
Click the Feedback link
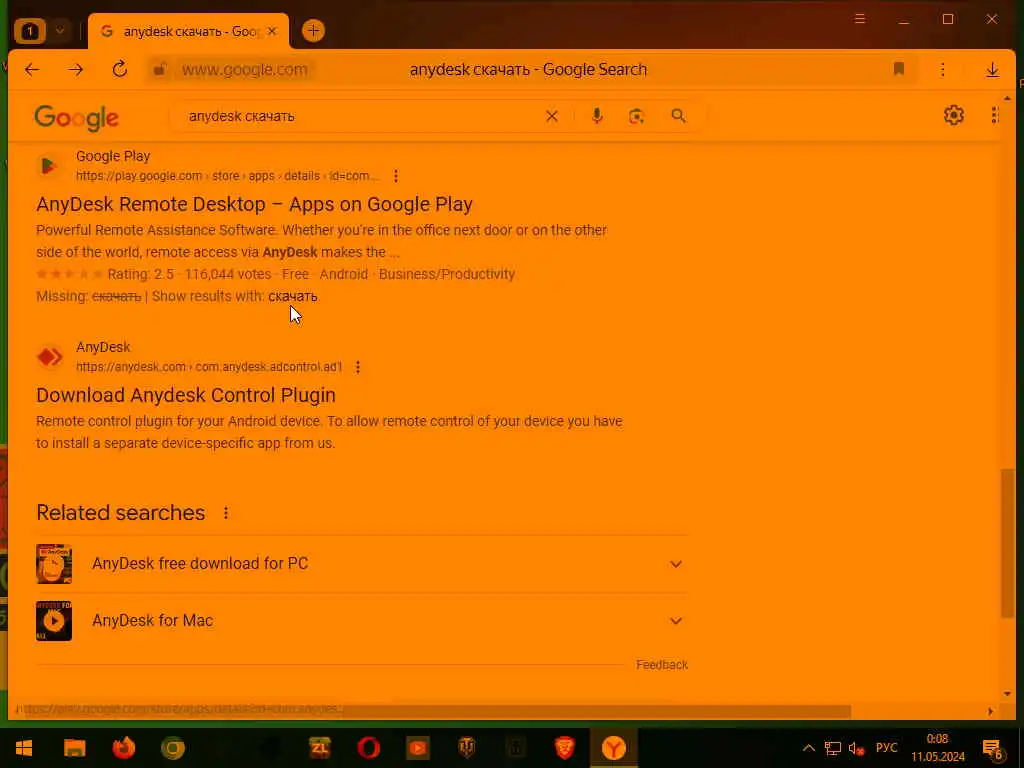click(x=662, y=665)
